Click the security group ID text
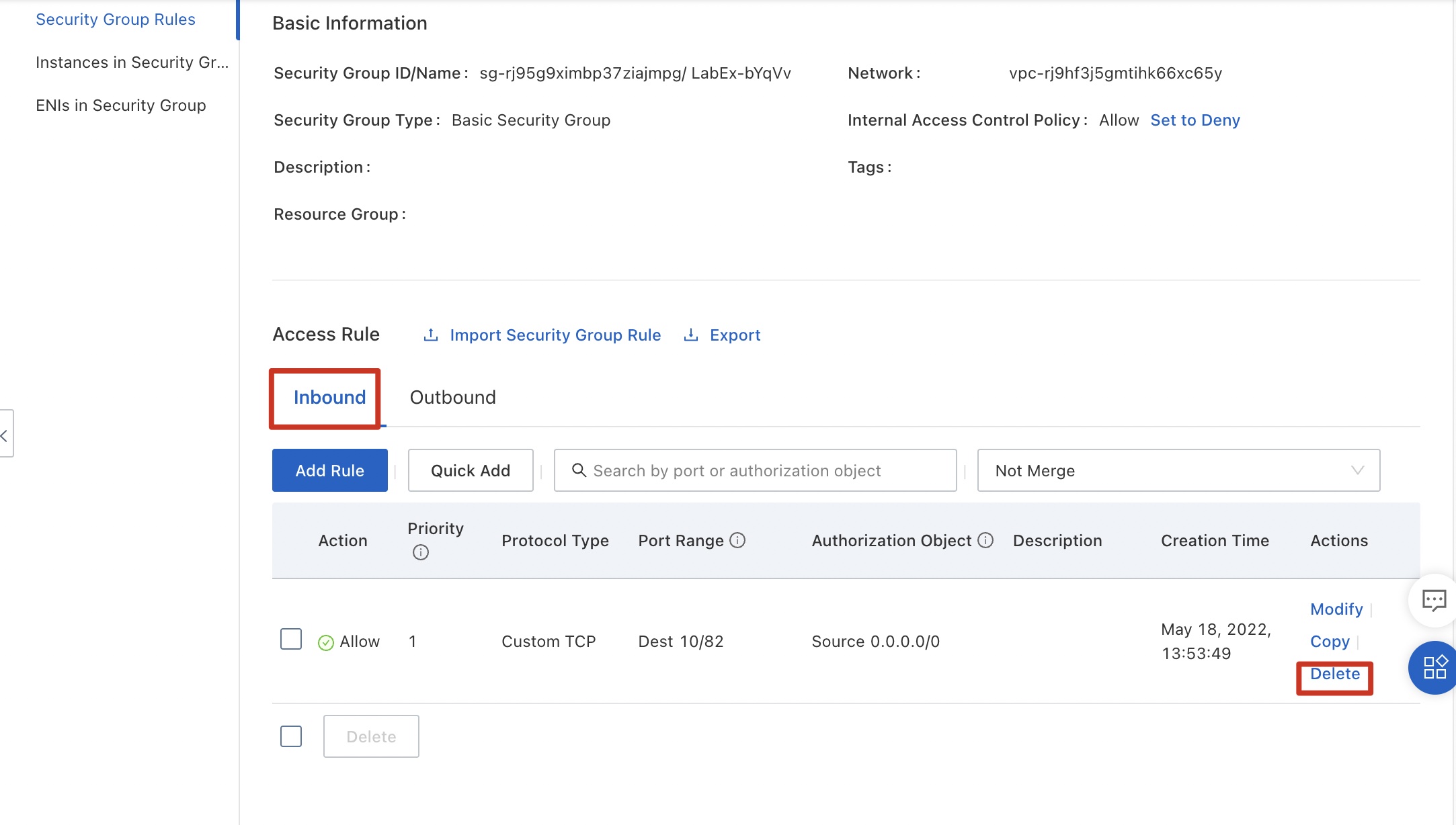 coord(635,73)
